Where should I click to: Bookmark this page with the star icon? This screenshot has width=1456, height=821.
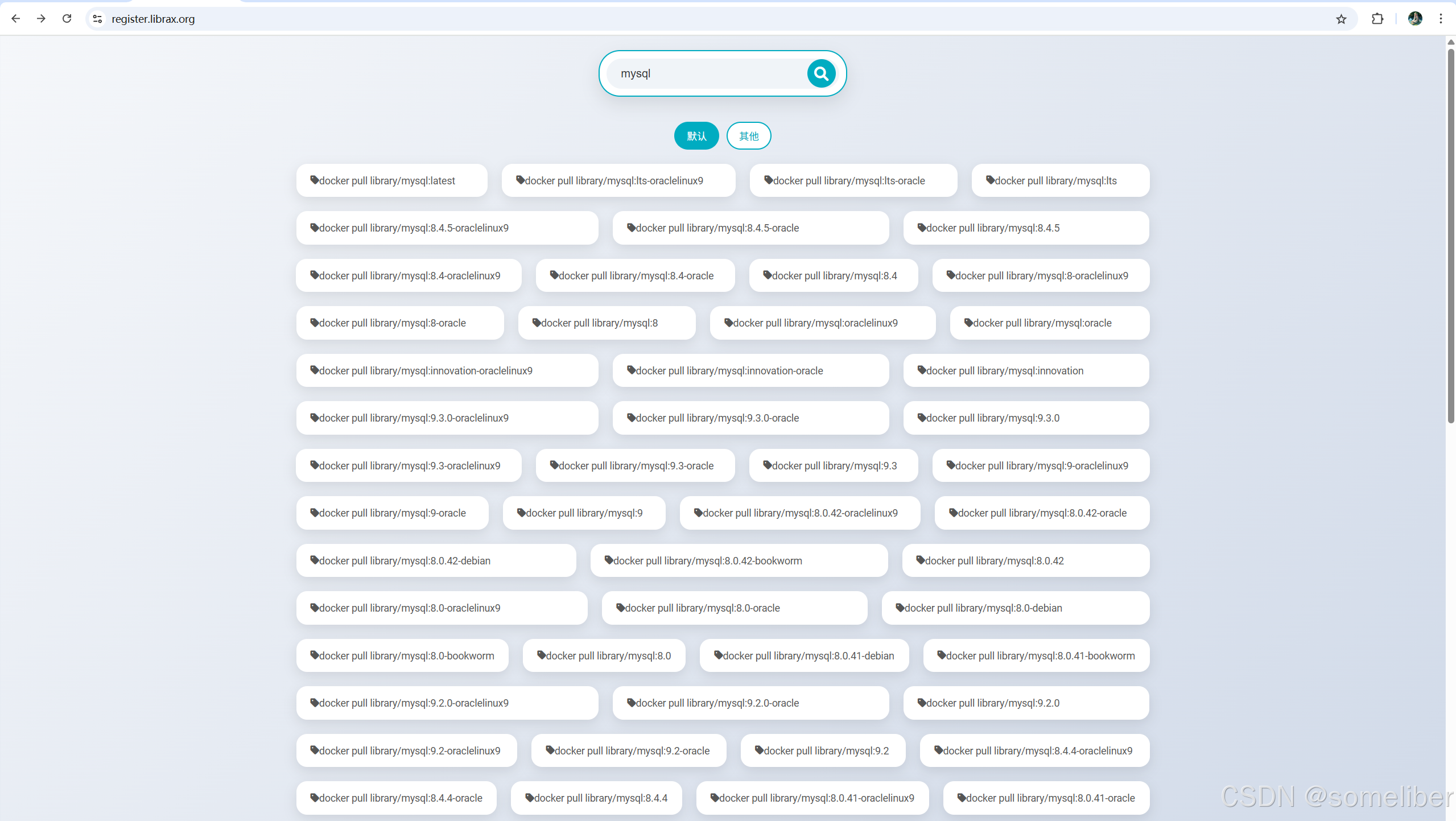coord(1341,19)
